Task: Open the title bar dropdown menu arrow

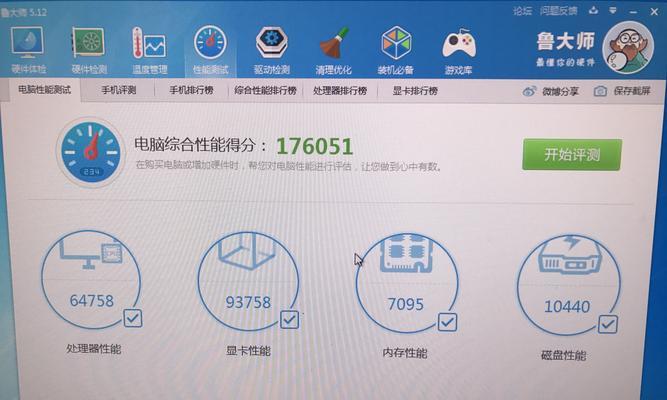Action: click(x=613, y=10)
